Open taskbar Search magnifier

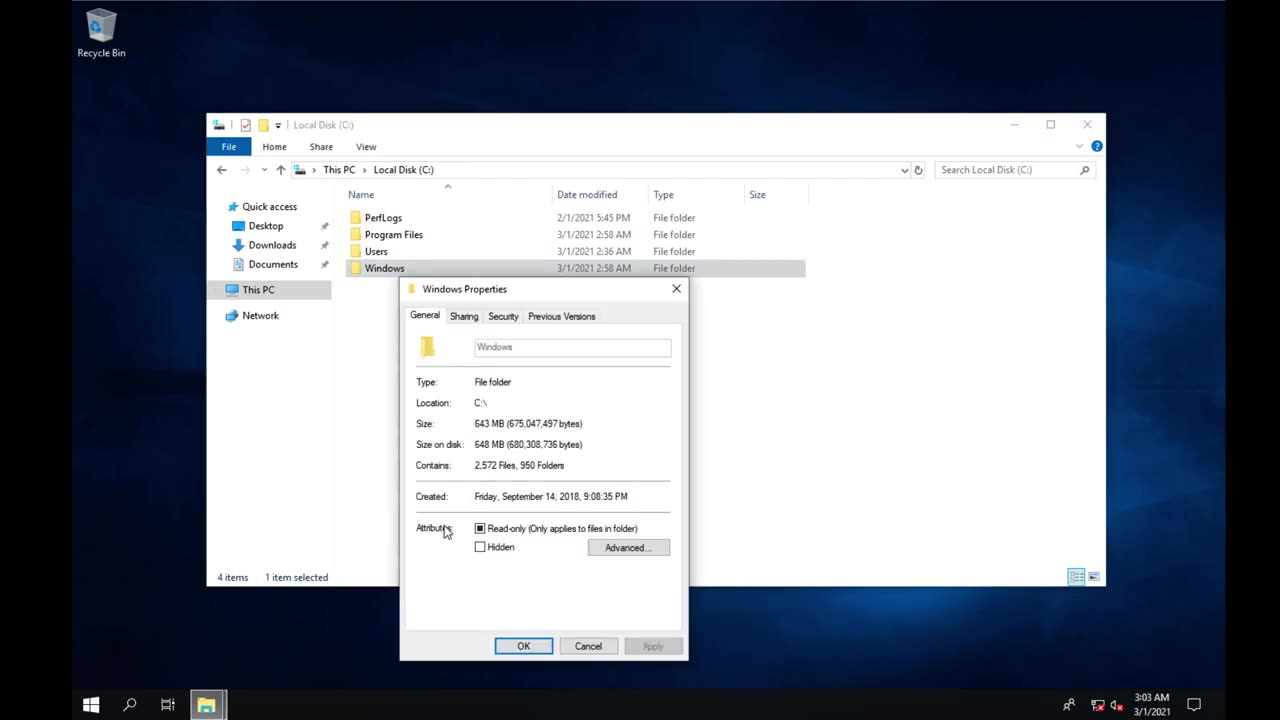tap(129, 705)
